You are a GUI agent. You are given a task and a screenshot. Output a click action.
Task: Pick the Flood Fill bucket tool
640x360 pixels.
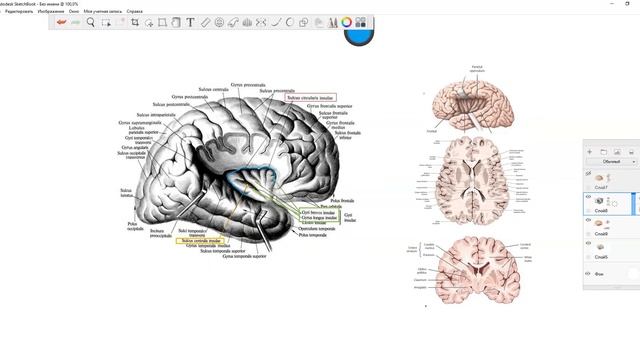click(176, 22)
